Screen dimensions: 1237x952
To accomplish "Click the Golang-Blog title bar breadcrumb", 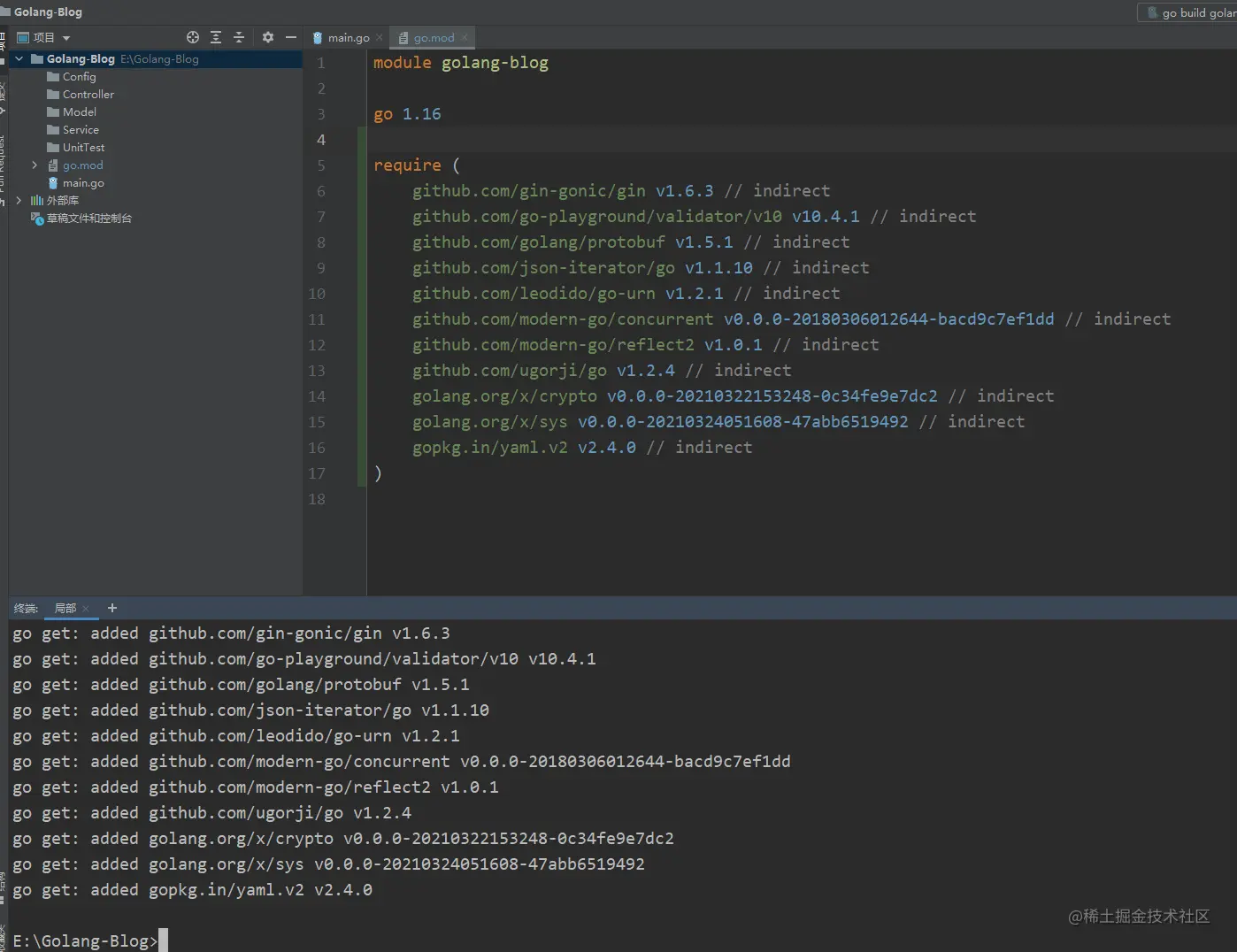I will click(x=48, y=12).
